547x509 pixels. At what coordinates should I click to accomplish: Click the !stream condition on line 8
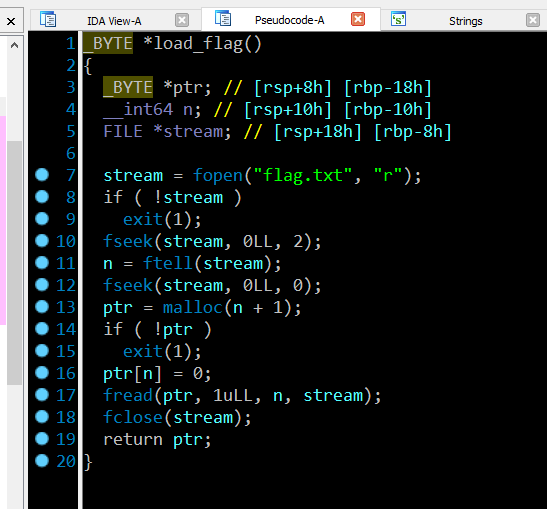[x=188, y=197]
